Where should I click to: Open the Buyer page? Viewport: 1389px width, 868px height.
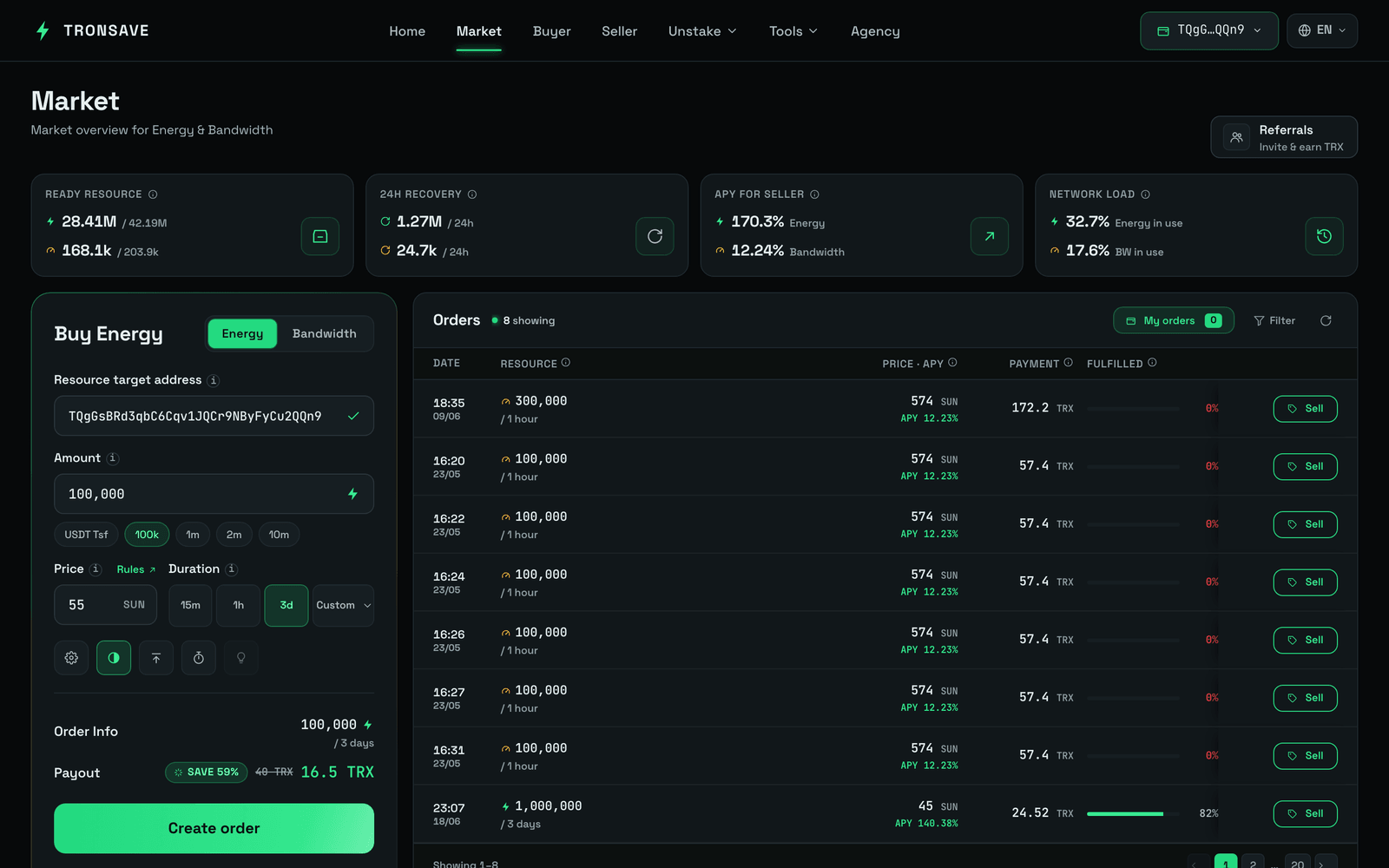(x=552, y=31)
